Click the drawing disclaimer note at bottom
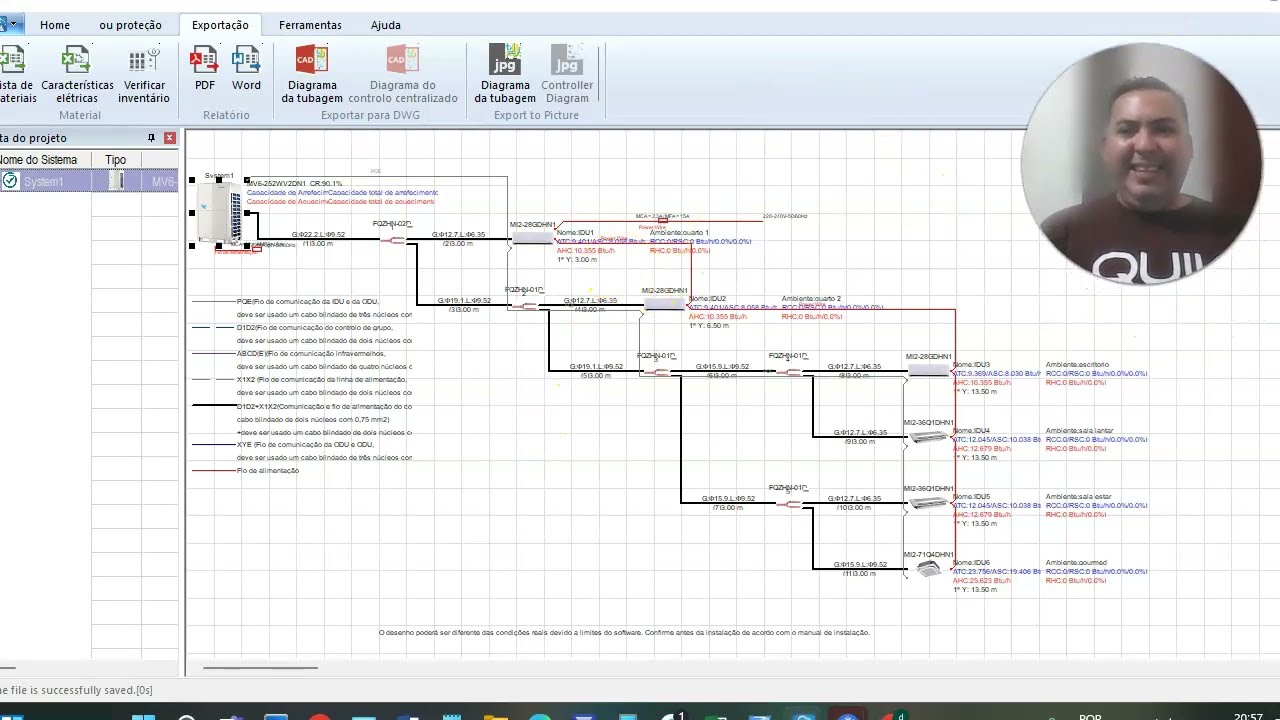The height and width of the screenshot is (720, 1280). pos(624,632)
